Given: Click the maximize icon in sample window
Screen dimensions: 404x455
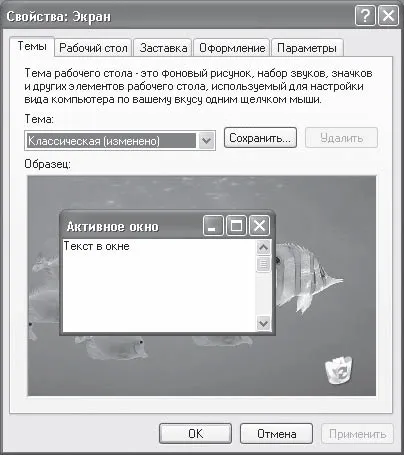Looking at the screenshot, I should click(236, 226).
